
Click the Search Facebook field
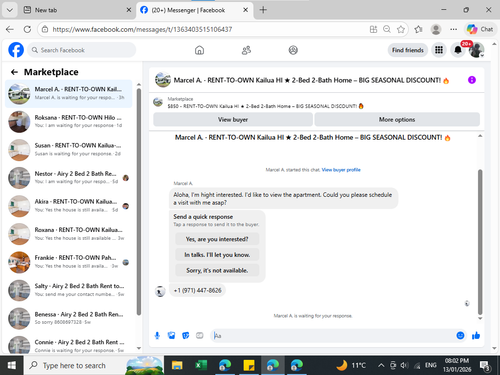pos(82,50)
